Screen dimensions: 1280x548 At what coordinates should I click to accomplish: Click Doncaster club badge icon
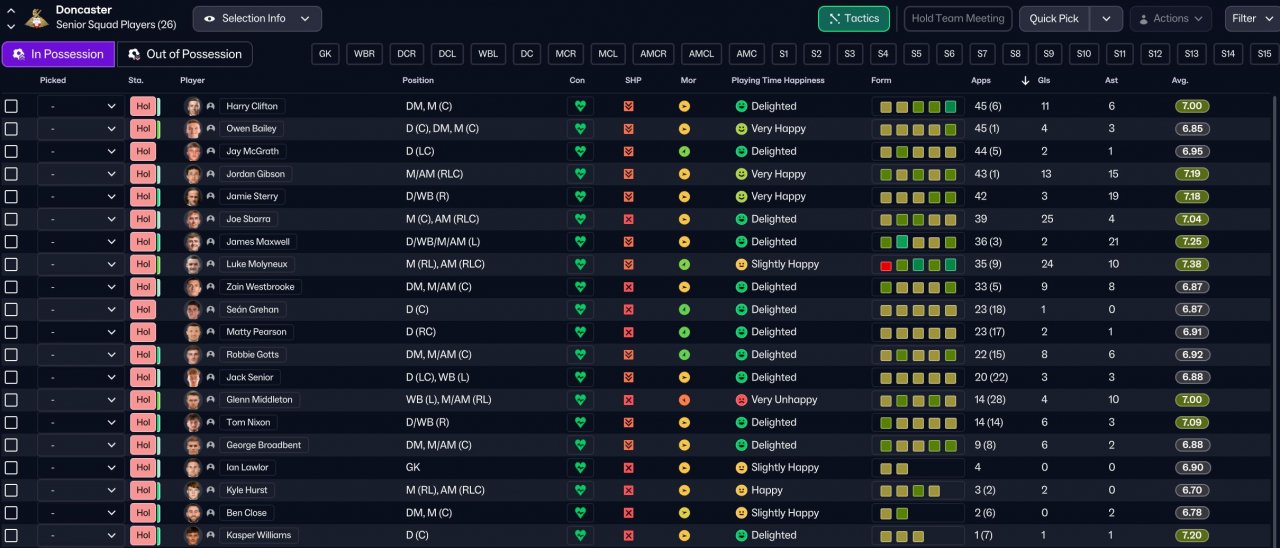35,17
